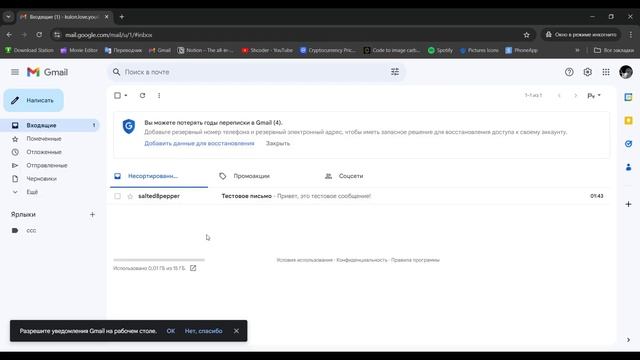Open the Конфиденциальность footer link
The image size is (640, 360).
coord(362,260)
